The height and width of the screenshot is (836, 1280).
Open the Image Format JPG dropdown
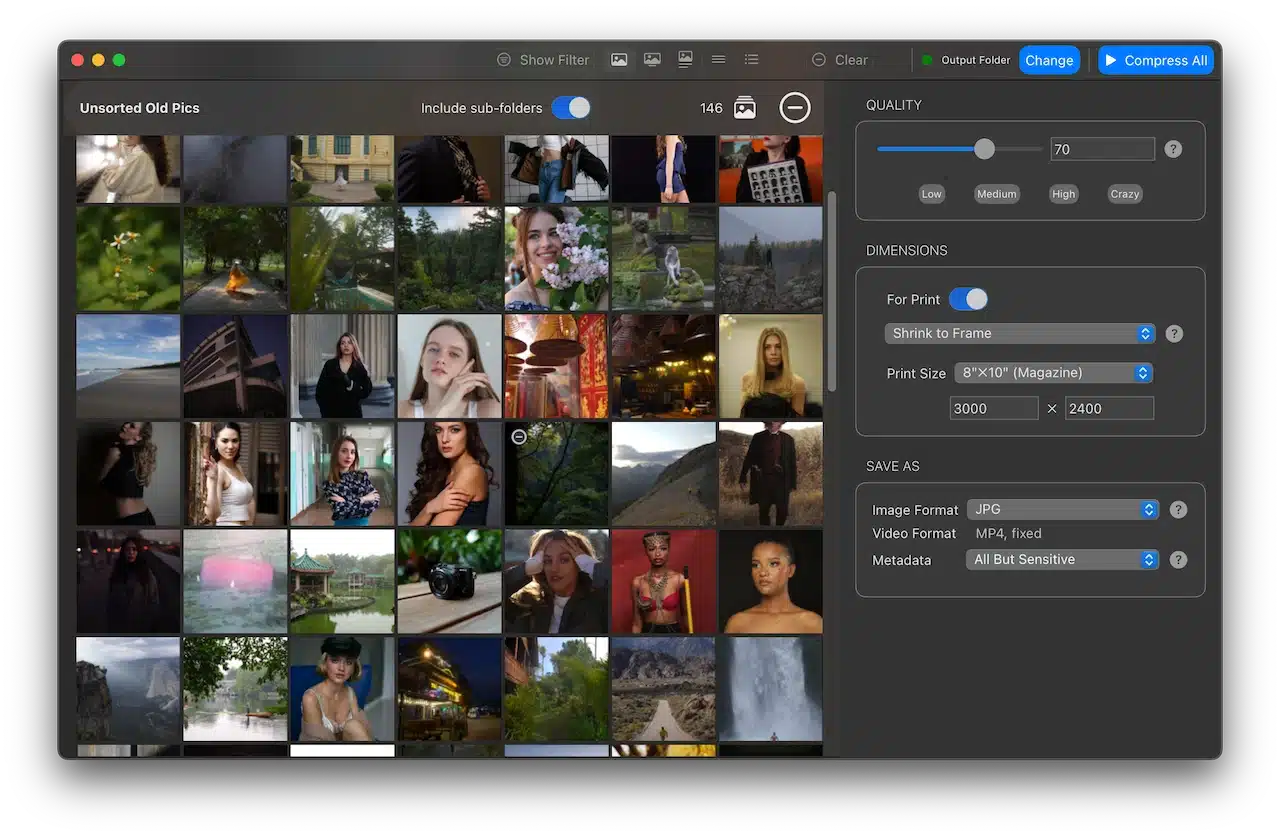click(1062, 510)
